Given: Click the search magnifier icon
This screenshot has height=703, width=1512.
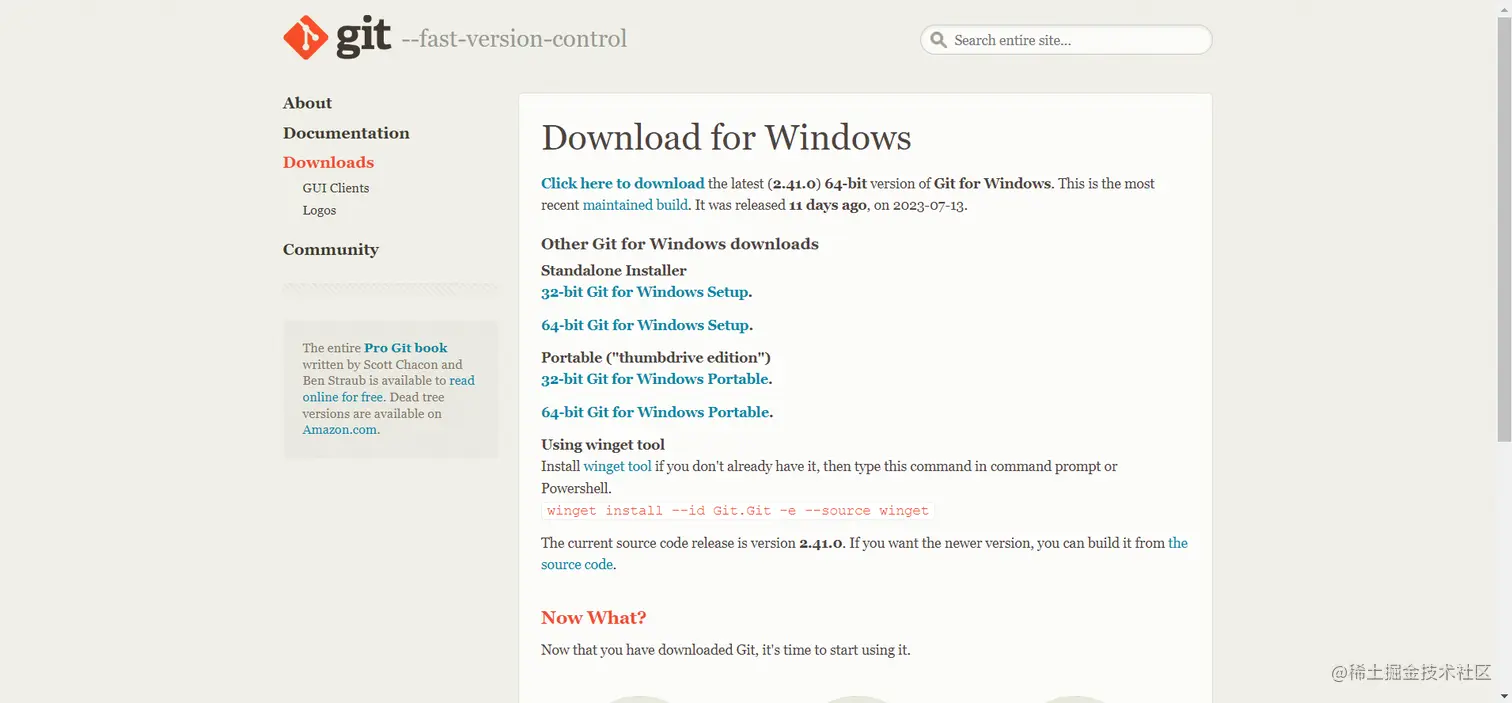Looking at the screenshot, I should 938,40.
